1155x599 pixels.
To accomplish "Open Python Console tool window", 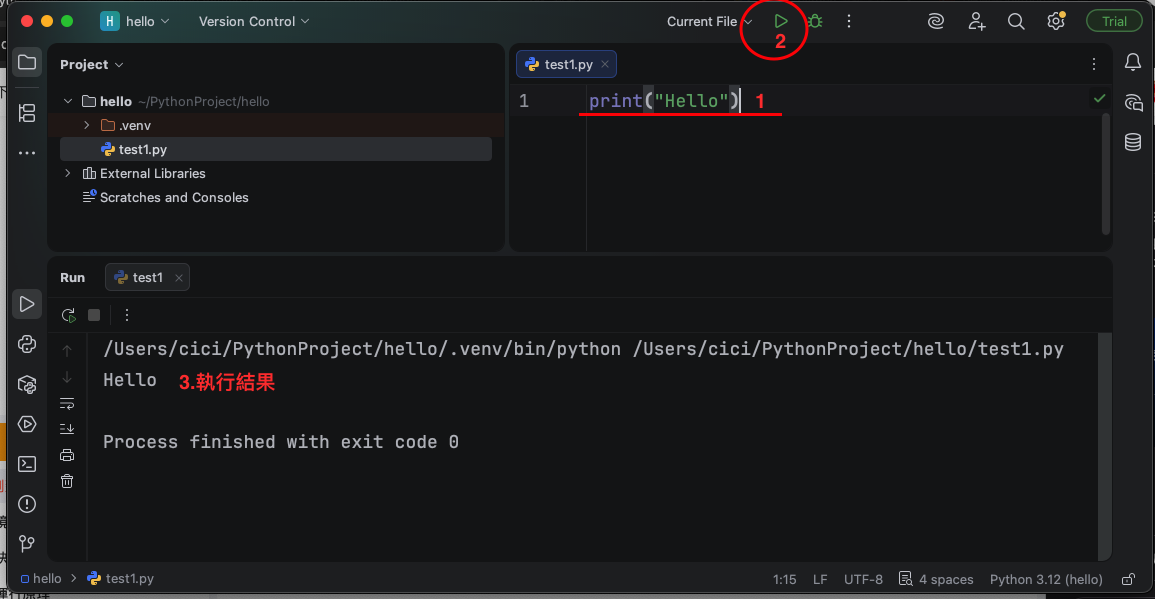I will [x=27, y=344].
